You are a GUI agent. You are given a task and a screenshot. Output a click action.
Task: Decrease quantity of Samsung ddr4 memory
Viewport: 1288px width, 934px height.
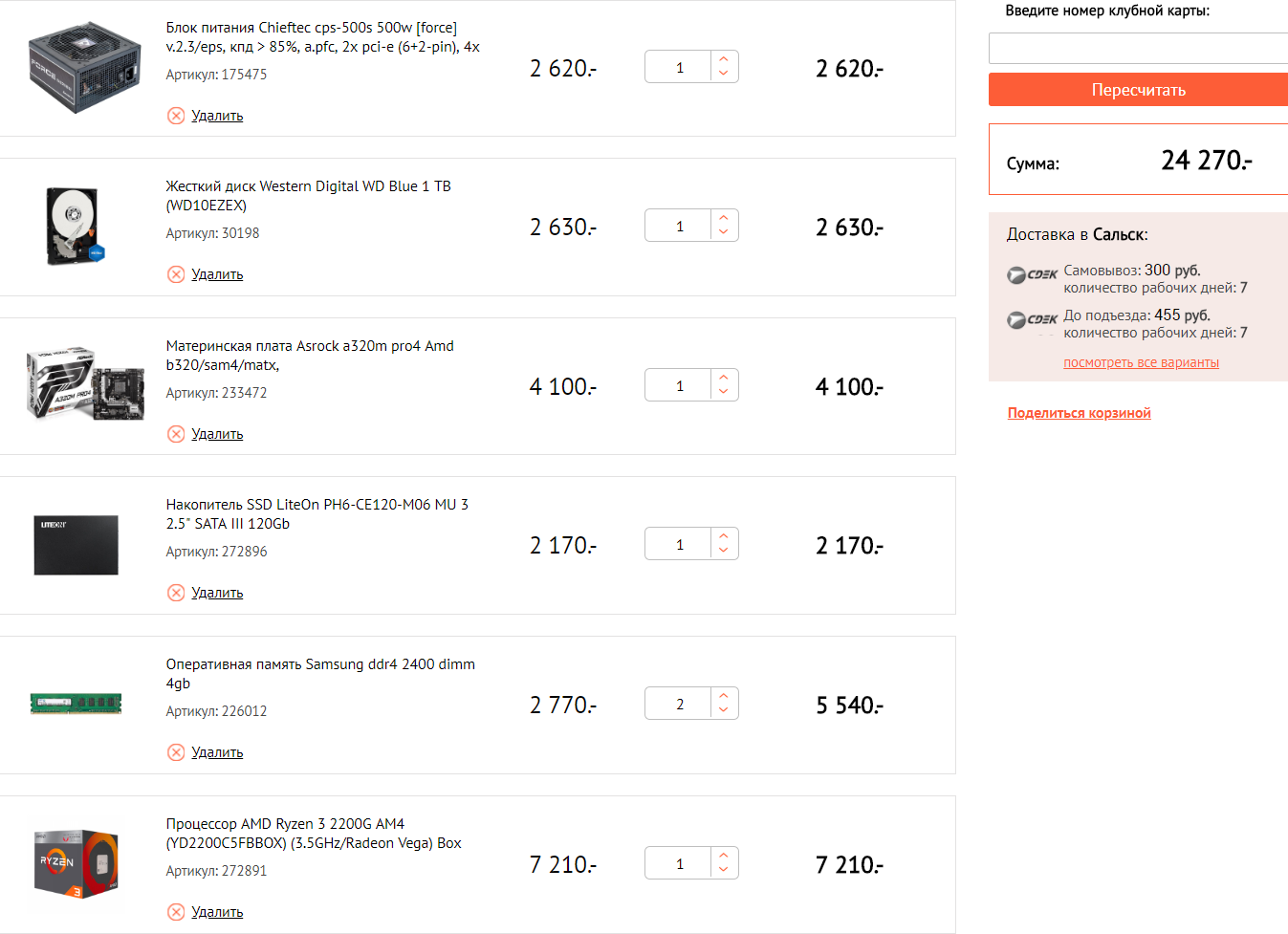(724, 710)
